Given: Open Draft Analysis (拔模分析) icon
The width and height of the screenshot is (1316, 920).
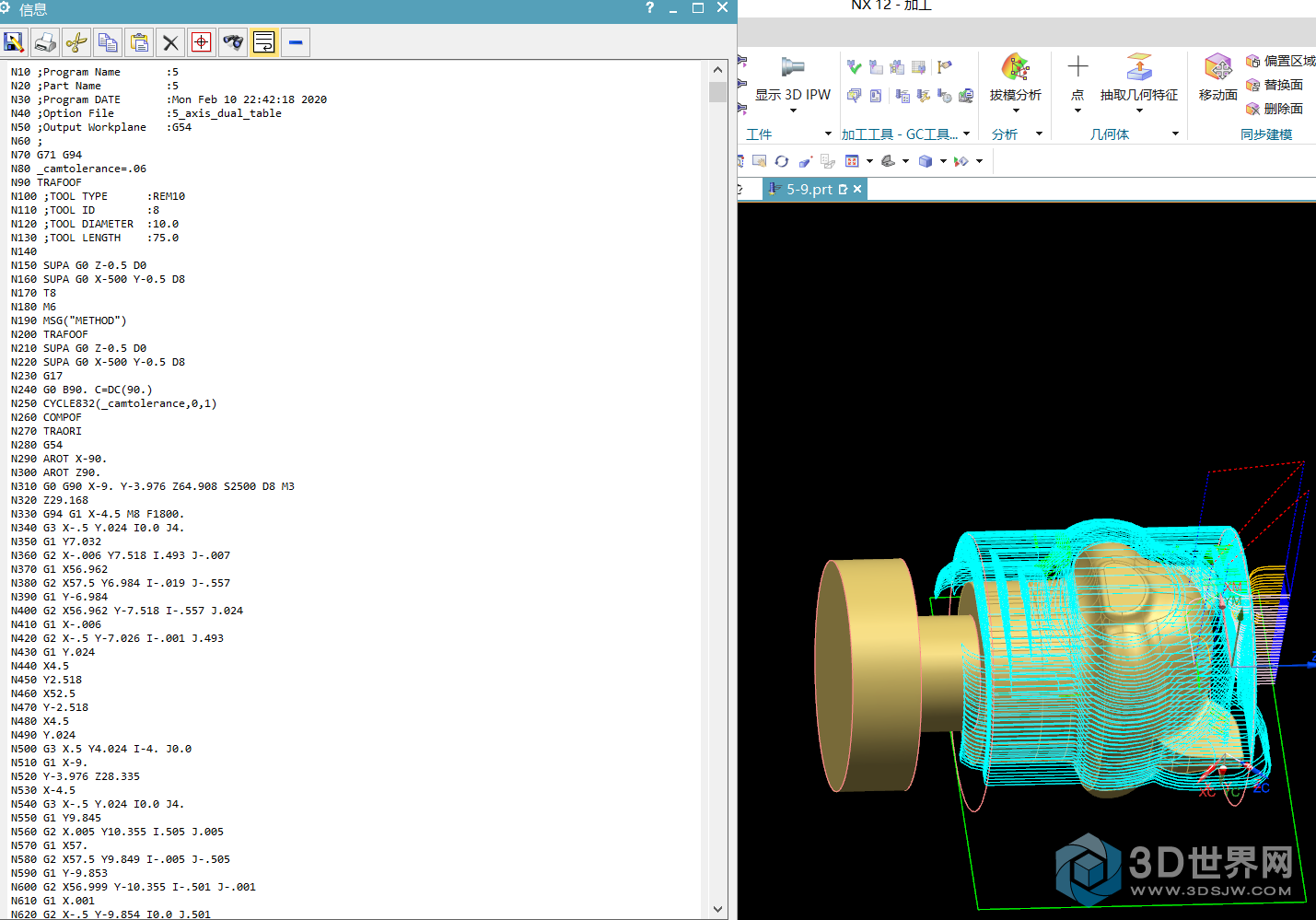Looking at the screenshot, I should click(x=1016, y=67).
